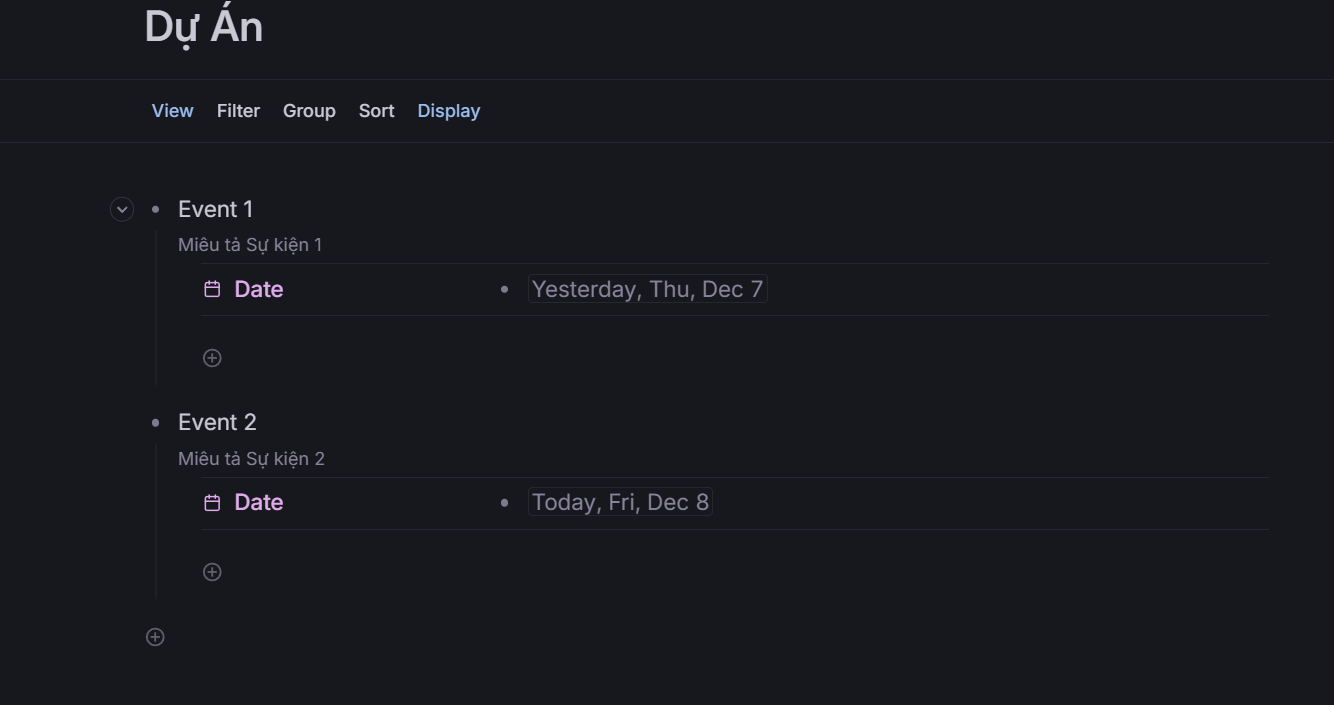The image size is (1334, 705).
Task: Click the calendar icon beside Event 1 Date
Action: pos(212,289)
